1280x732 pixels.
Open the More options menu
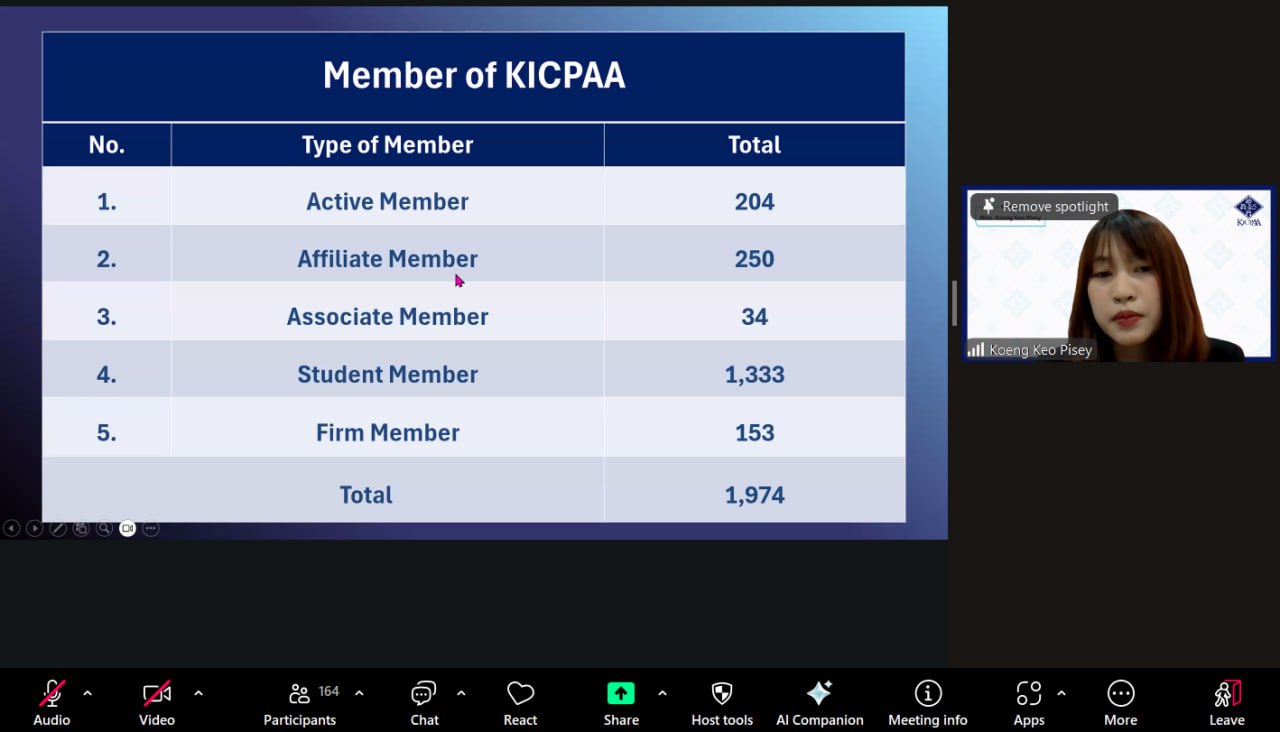click(x=1120, y=701)
